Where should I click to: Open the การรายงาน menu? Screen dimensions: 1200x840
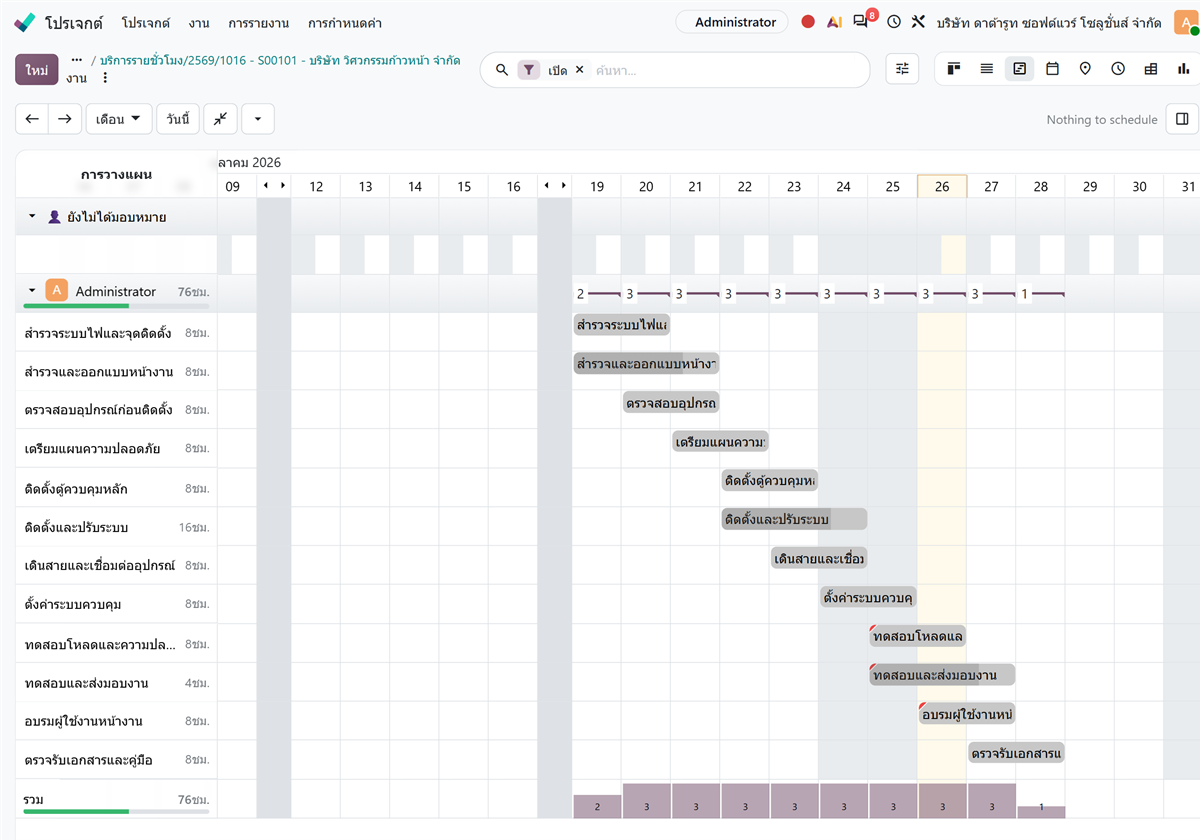257,22
